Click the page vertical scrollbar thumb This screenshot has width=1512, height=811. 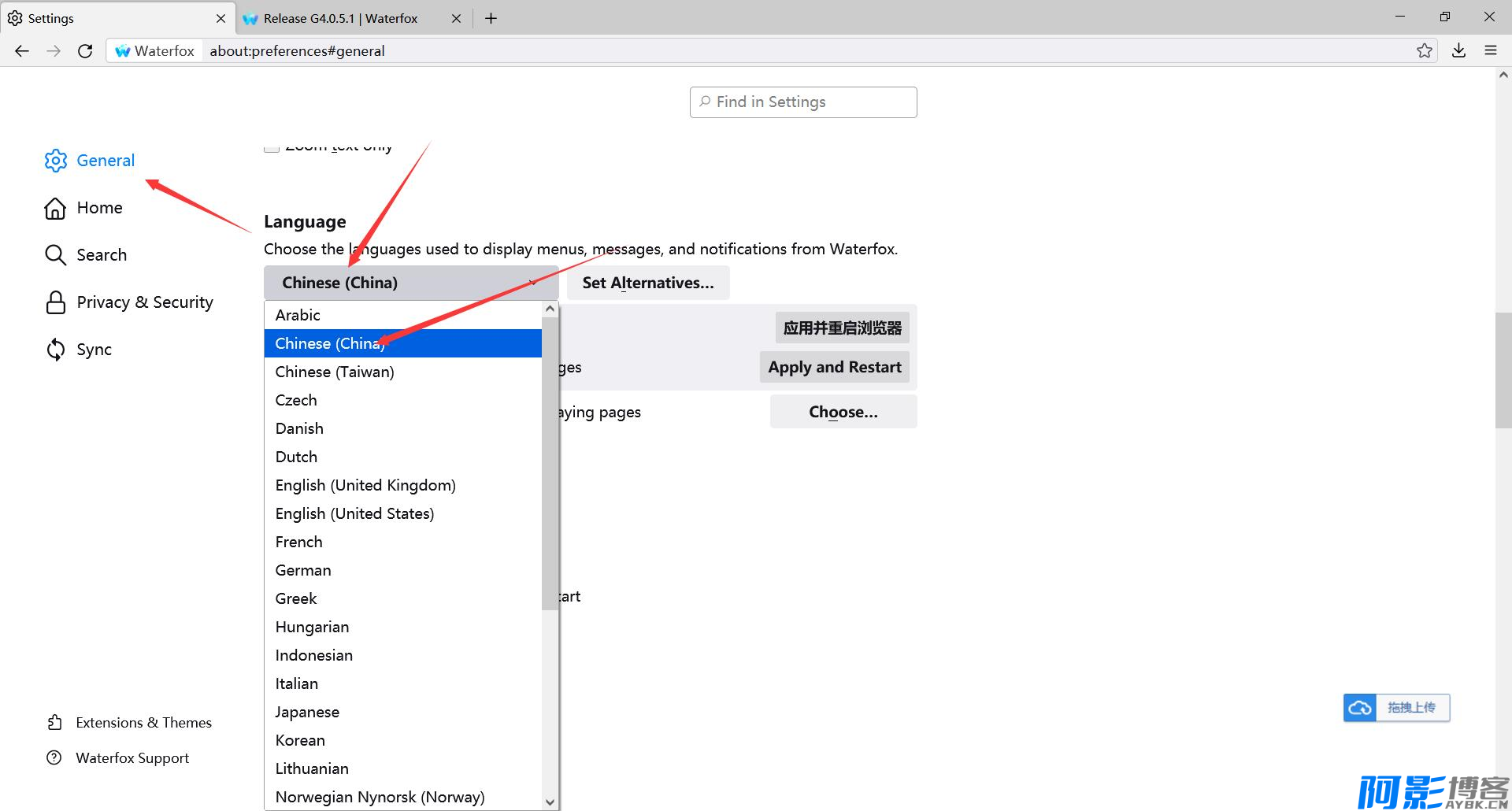[x=1503, y=370]
